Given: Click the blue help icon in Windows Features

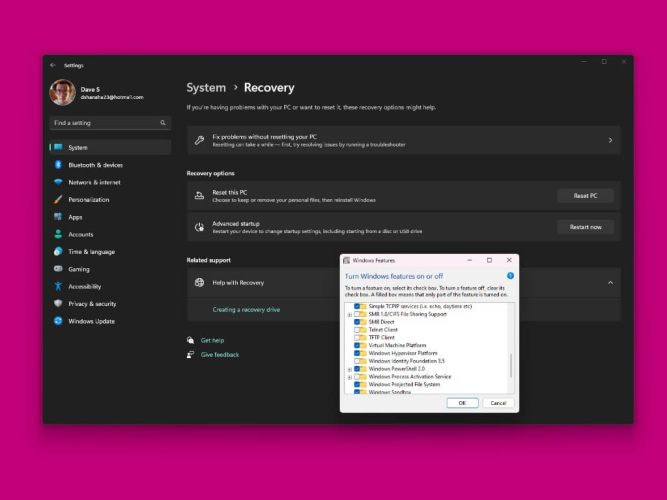Looking at the screenshot, I should 510,276.
